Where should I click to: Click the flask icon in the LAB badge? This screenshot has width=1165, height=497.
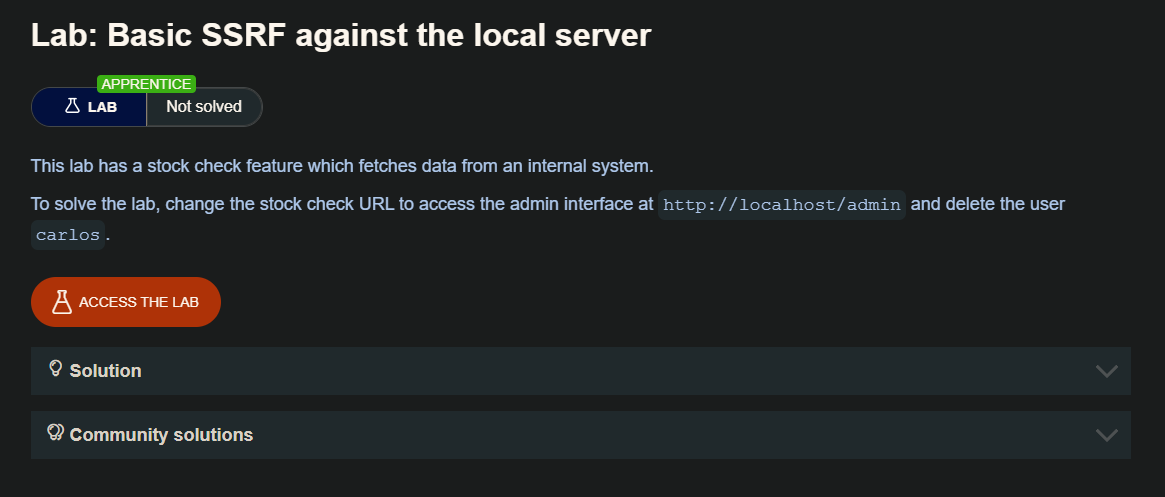(x=72, y=106)
